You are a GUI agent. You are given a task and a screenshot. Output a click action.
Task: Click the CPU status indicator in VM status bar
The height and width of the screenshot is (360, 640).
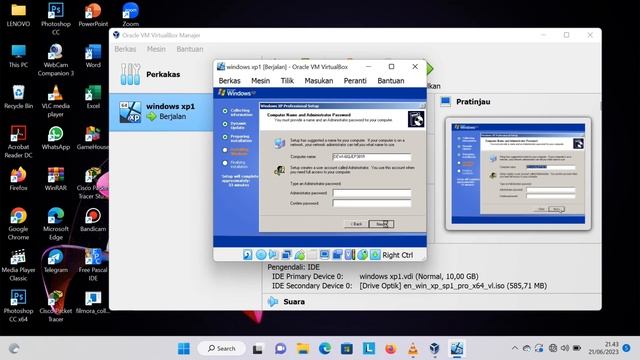click(x=350, y=255)
